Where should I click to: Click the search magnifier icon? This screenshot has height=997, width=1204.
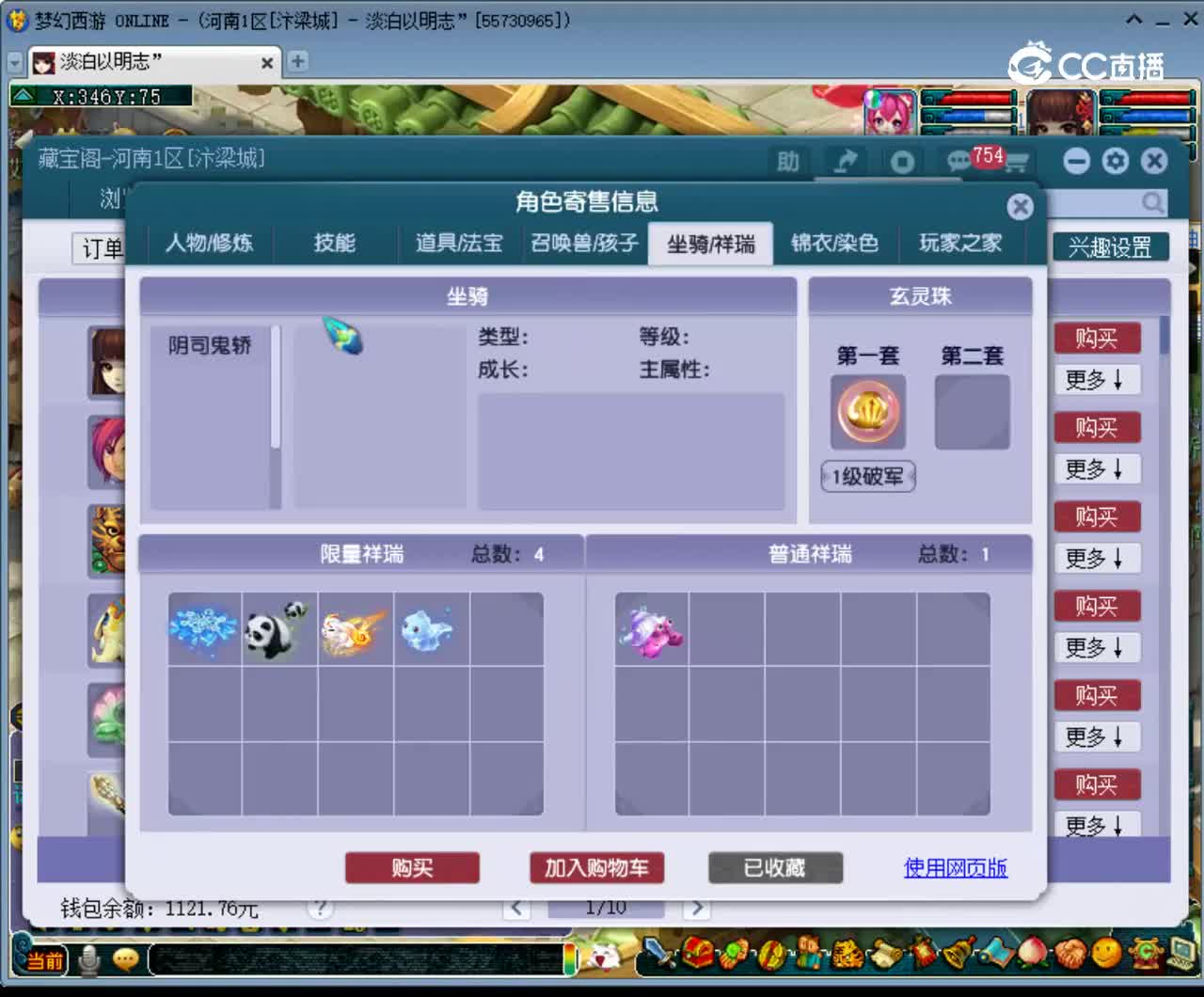click(x=1153, y=202)
